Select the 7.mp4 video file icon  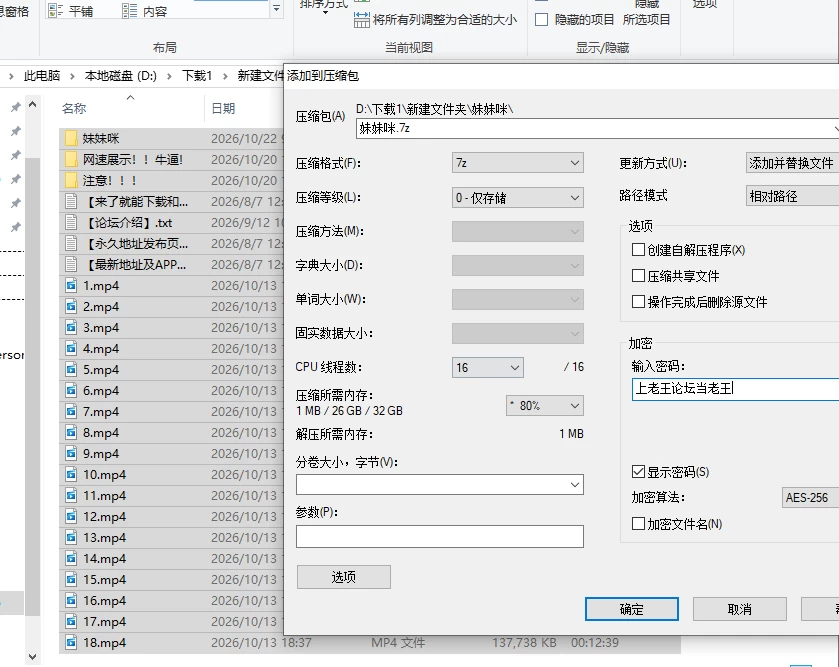(71, 411)
